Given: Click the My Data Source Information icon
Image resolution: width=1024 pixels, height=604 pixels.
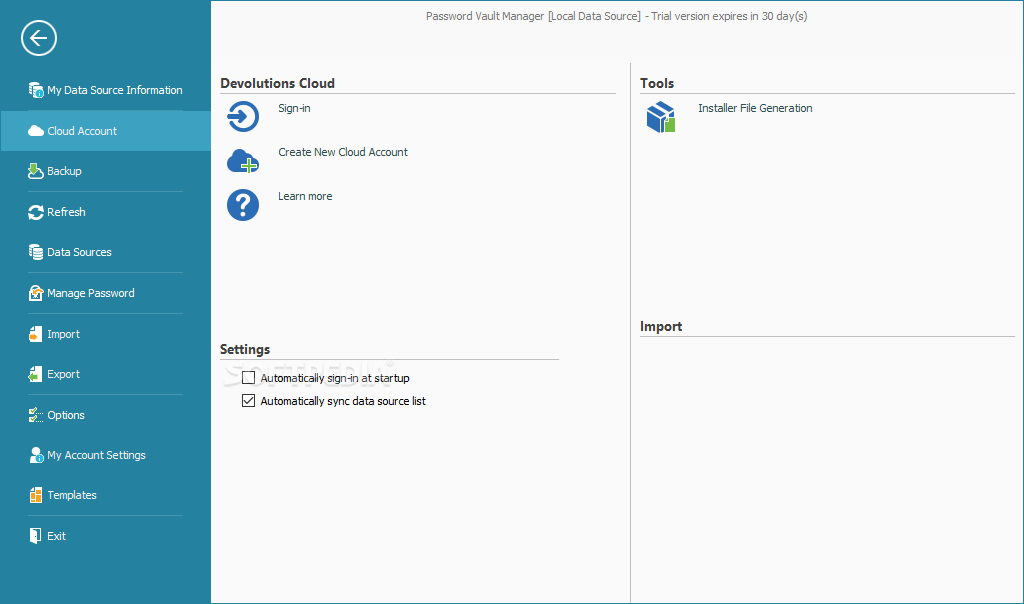Looking at the screenshot, I should [x=36, y=90].
